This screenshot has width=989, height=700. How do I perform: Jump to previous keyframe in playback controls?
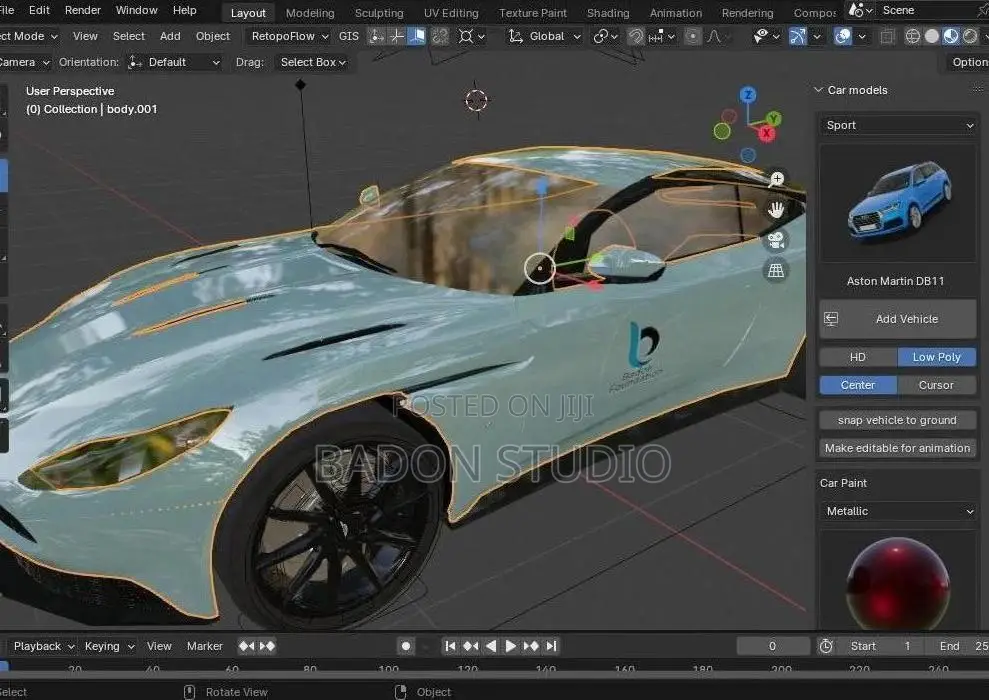(471, 646)
